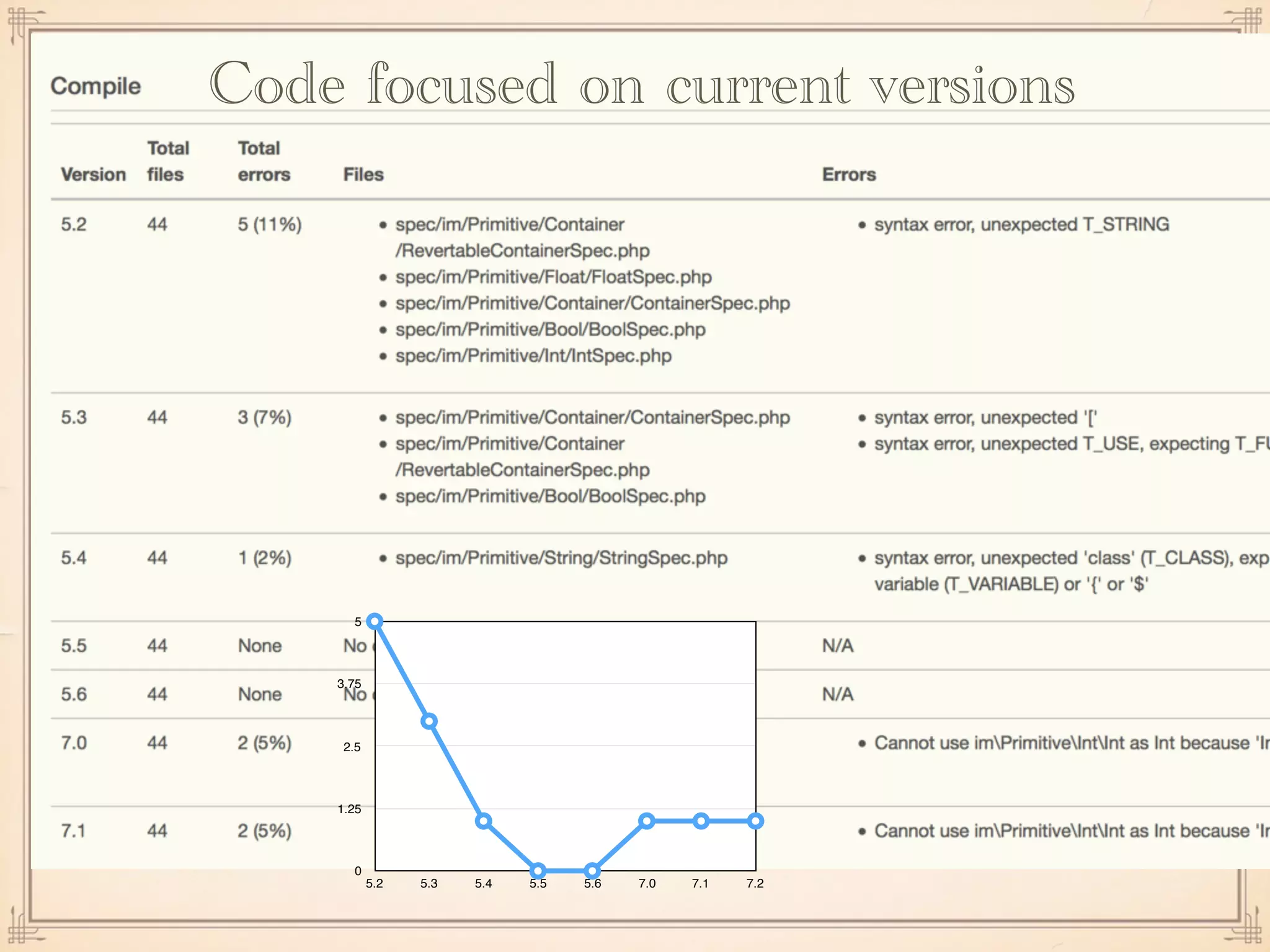Click 'spec/im/Primitive/Bool/BoolSpec.php' in the 5.3 row
The height and width of the screenshot is (952, 1270).
coord(550,496)
